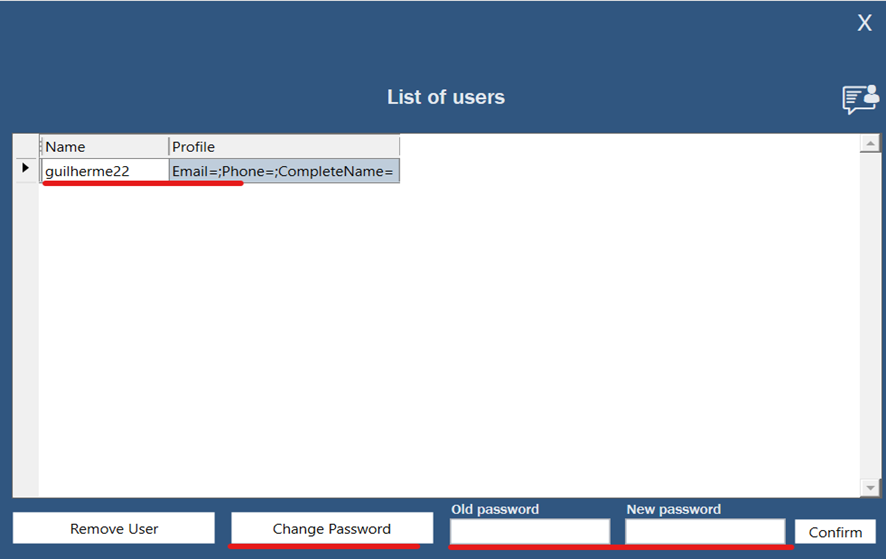This screenshot has height=559, width=886.
Task: Focus the New password input field
Action: (705, 531)
